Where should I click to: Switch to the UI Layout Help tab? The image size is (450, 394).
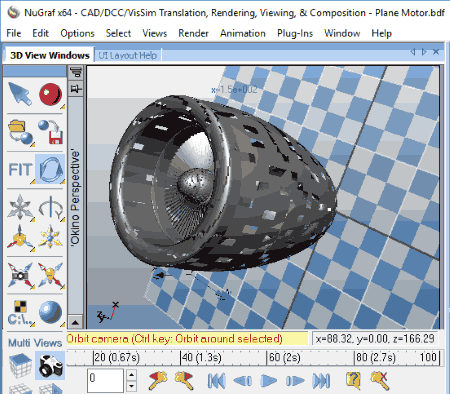point(127,55)
